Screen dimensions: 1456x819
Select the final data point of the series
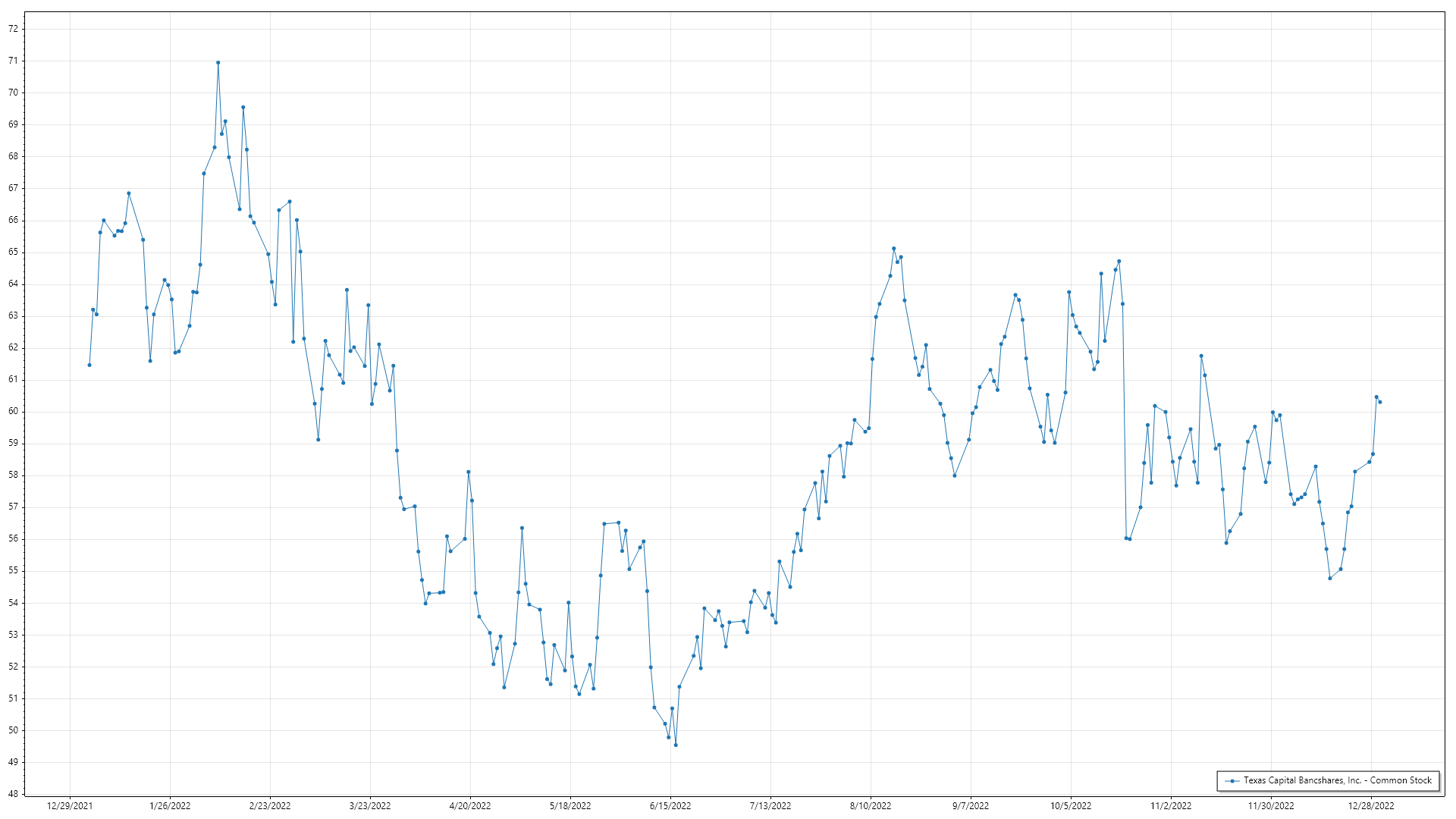(x=1380, y=402)
